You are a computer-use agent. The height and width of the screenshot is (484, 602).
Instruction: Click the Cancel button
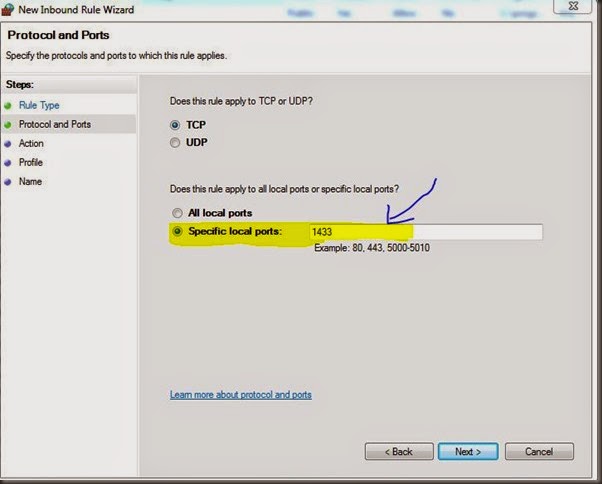539,451
